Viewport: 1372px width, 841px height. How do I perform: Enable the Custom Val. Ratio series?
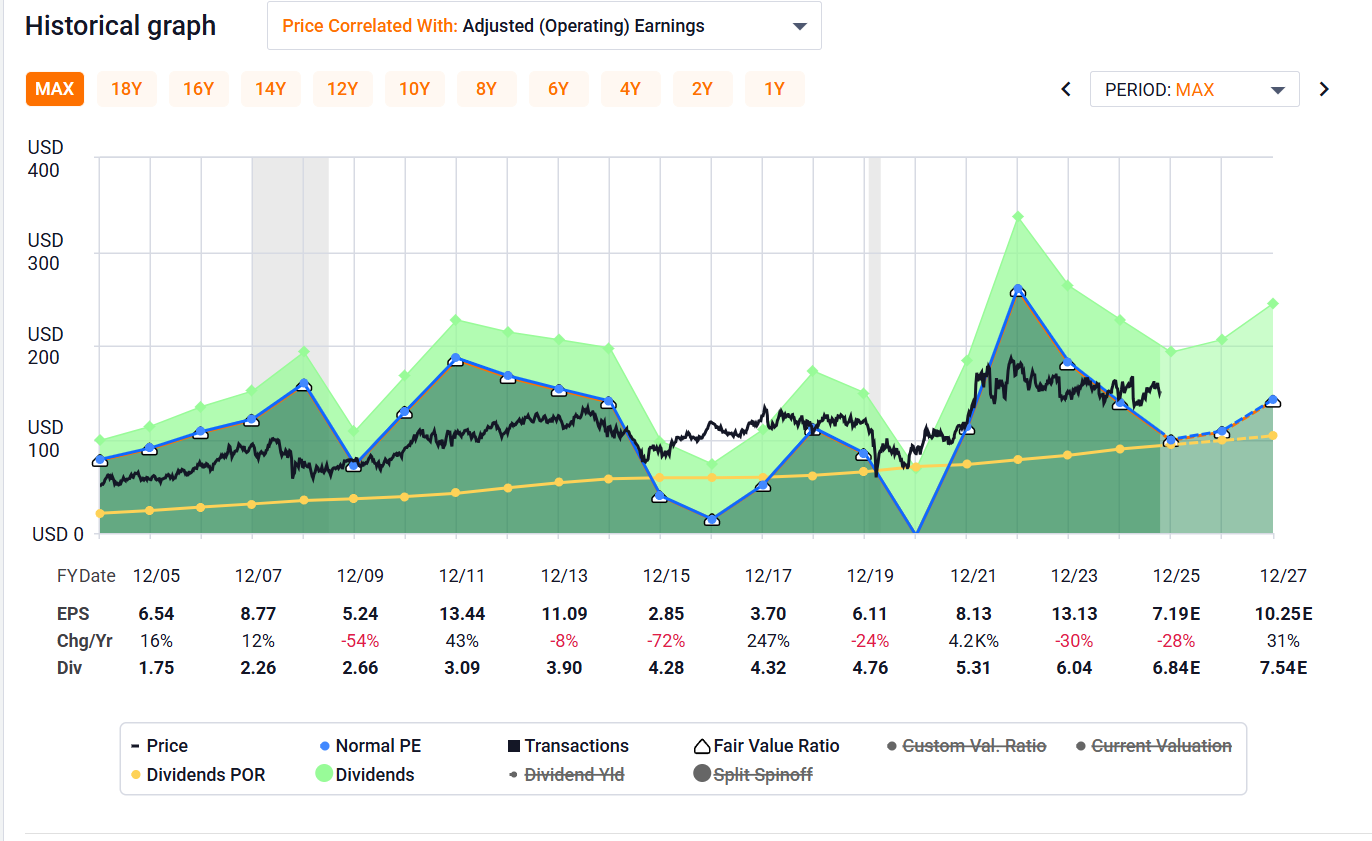[973, 746]
